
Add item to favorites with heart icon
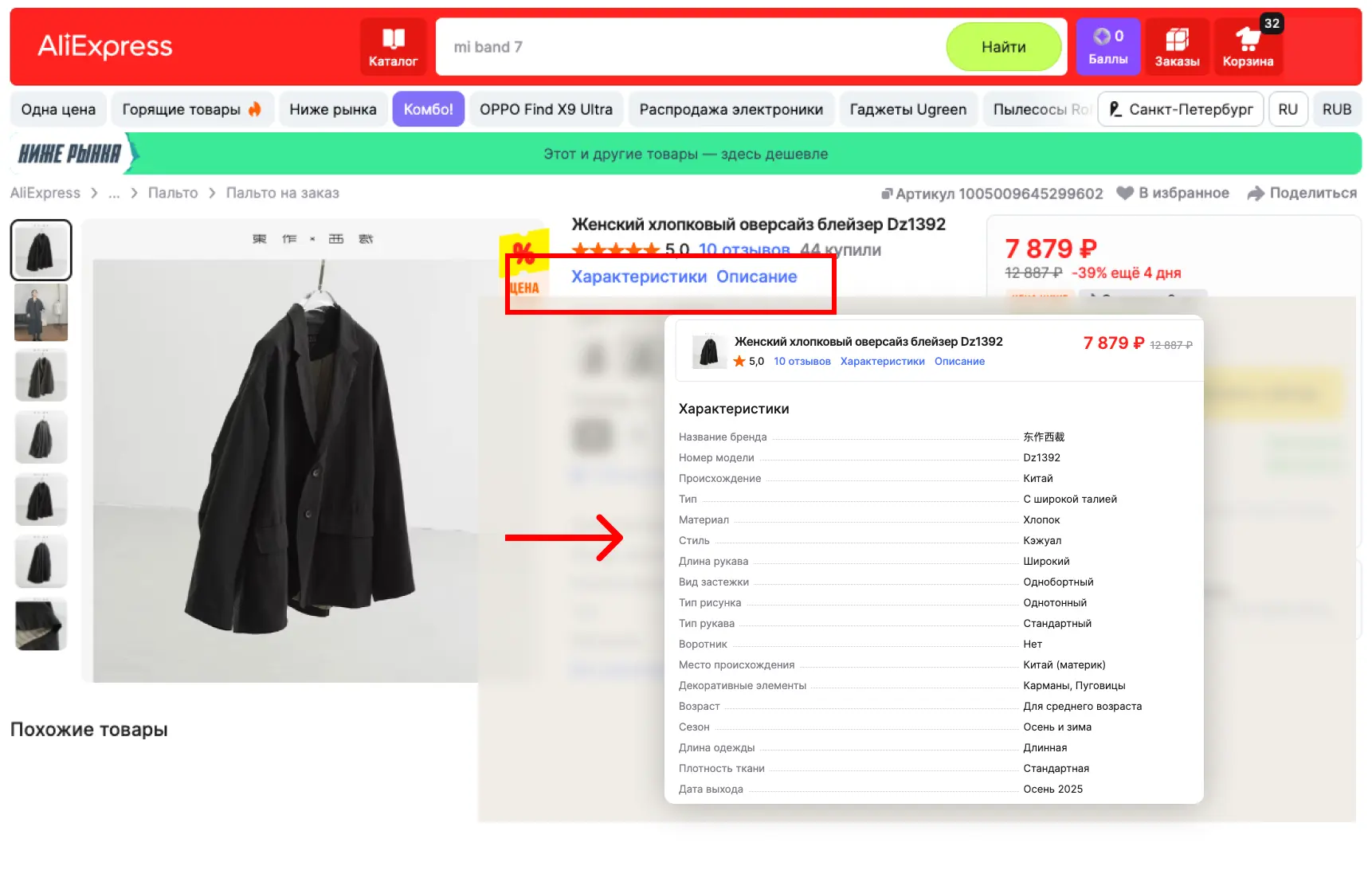pos(1125,193)
